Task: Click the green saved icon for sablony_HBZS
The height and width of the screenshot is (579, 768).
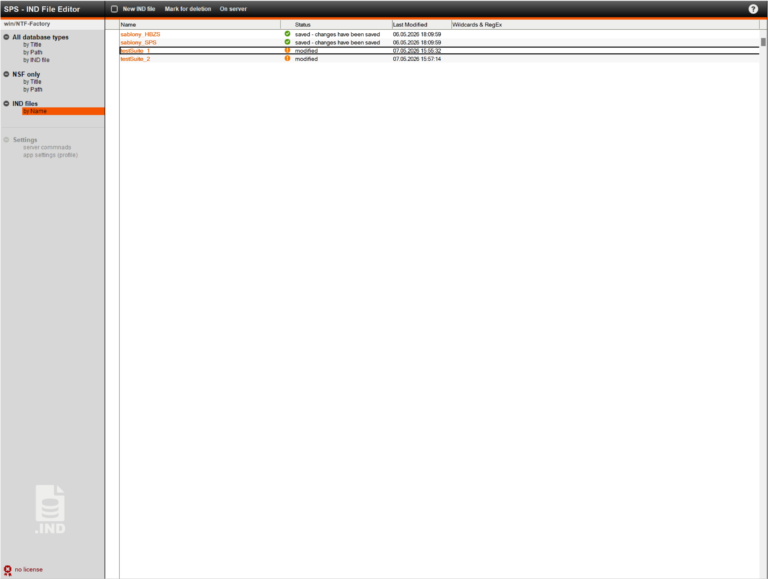Action: coord(288,34)
